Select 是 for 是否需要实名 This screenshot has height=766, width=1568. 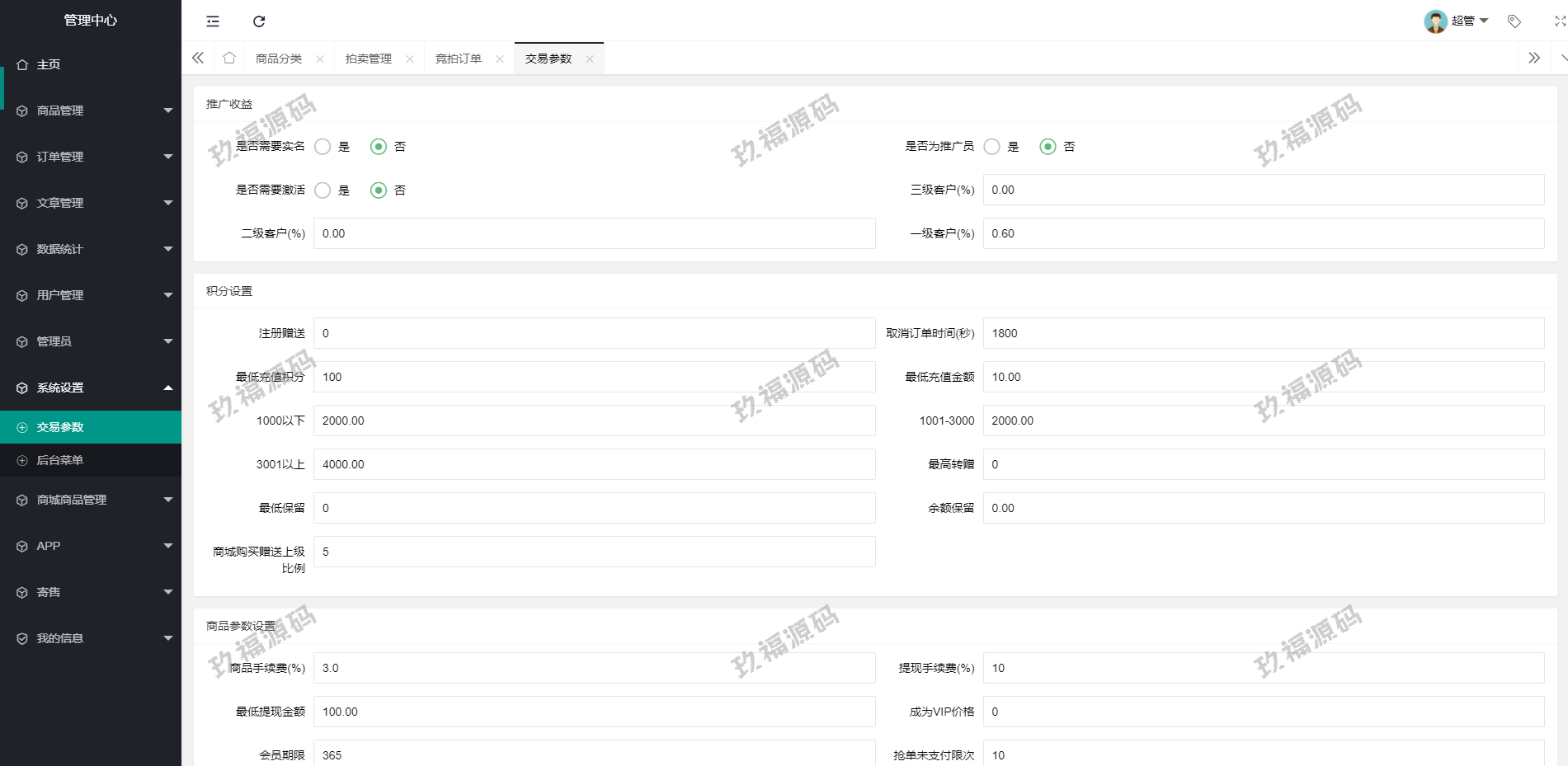click(323, 147)
